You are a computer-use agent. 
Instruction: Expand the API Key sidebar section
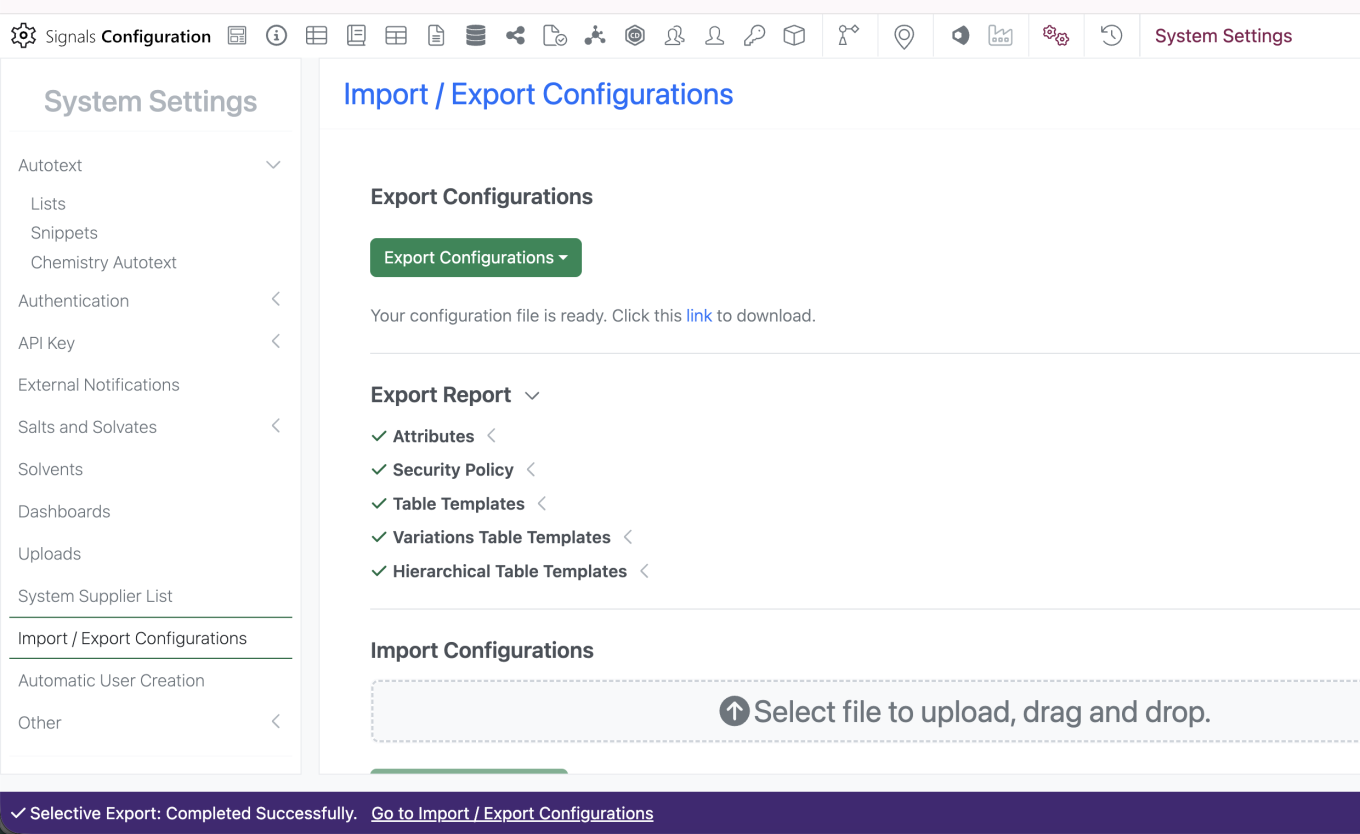tap(276, 342)
